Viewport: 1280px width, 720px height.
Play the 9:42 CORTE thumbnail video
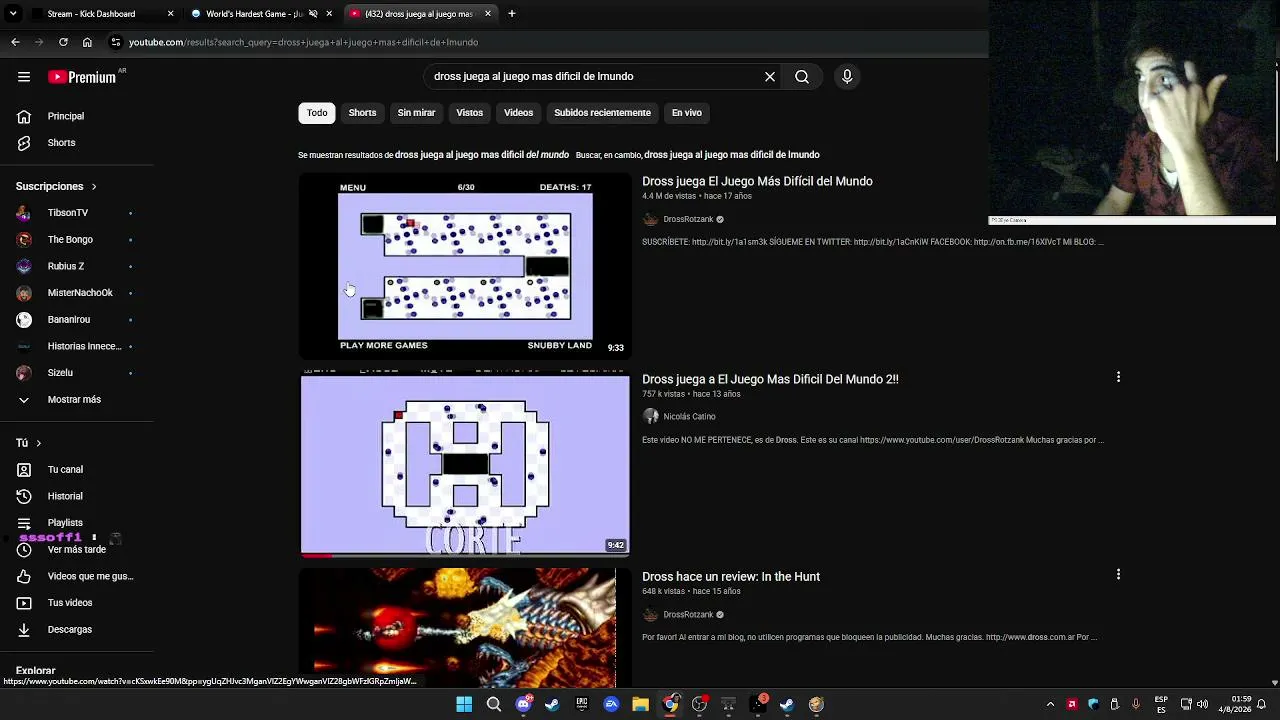click(x=465, y=464)
